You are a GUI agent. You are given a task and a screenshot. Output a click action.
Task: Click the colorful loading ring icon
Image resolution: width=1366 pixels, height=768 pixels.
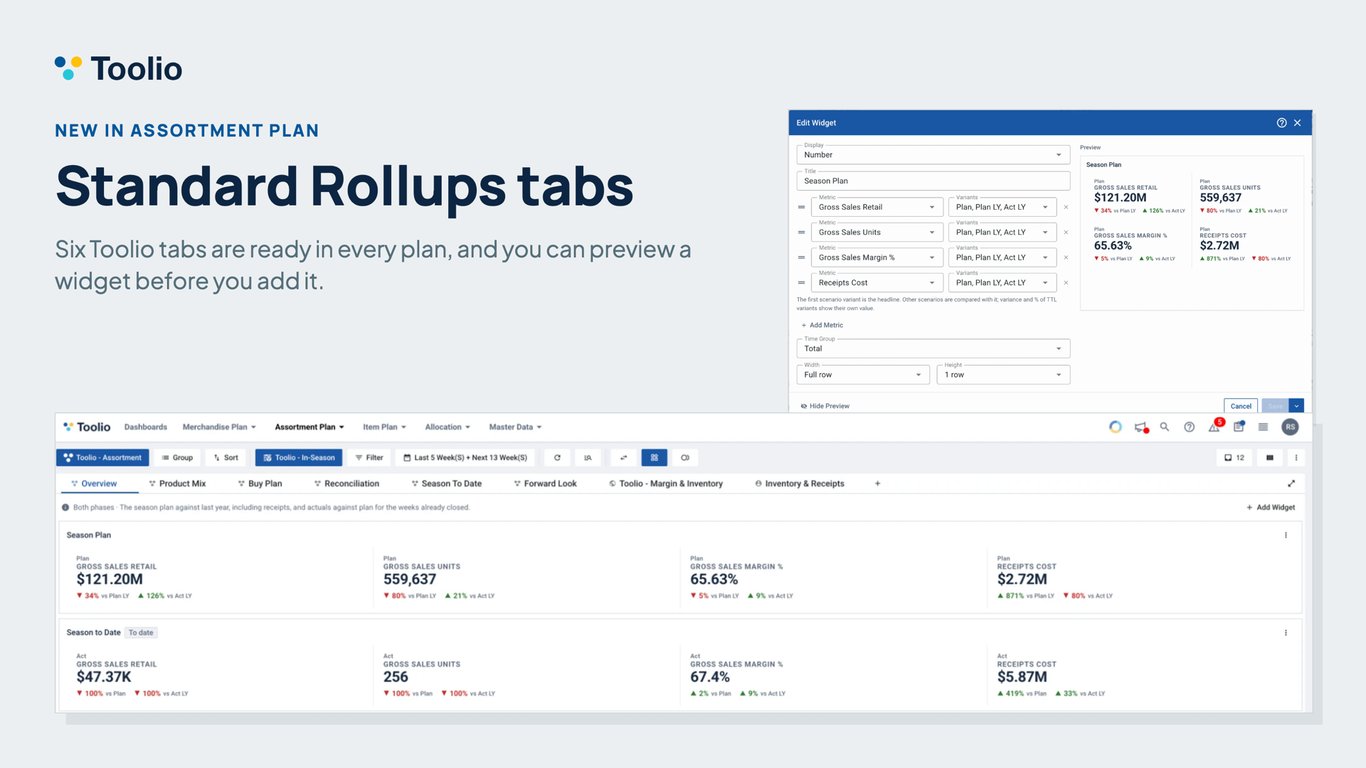1115,427
